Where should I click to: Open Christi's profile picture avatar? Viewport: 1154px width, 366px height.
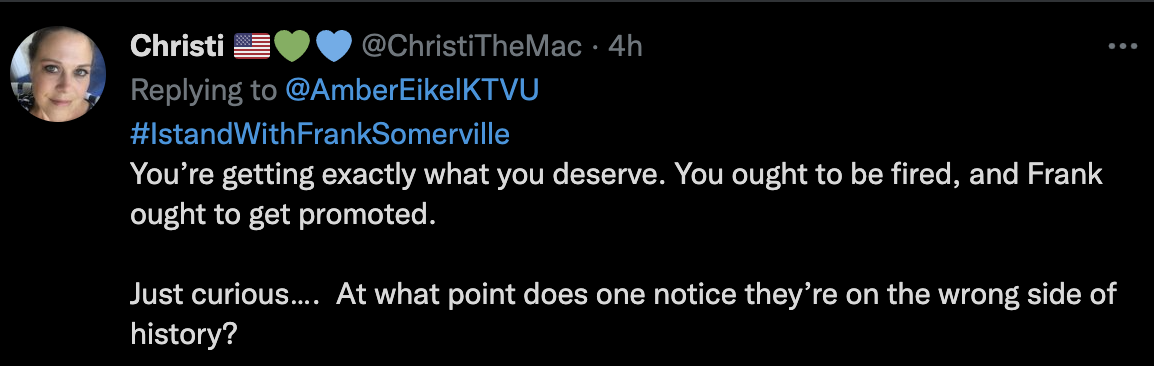point(58,74)
